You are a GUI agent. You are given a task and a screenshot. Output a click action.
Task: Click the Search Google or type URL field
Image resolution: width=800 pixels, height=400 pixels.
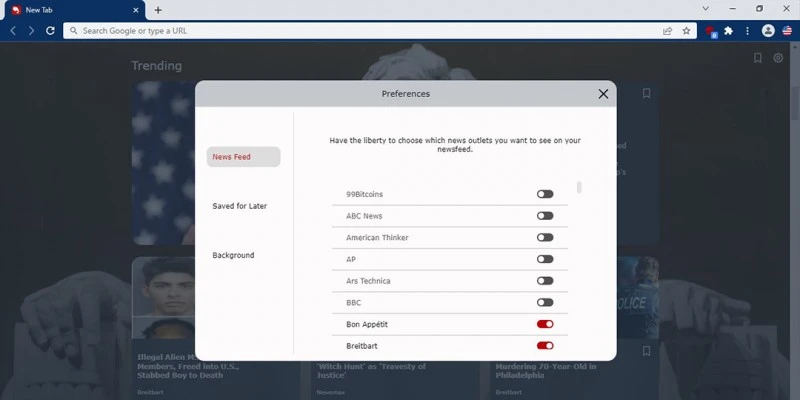pos(360,31)
